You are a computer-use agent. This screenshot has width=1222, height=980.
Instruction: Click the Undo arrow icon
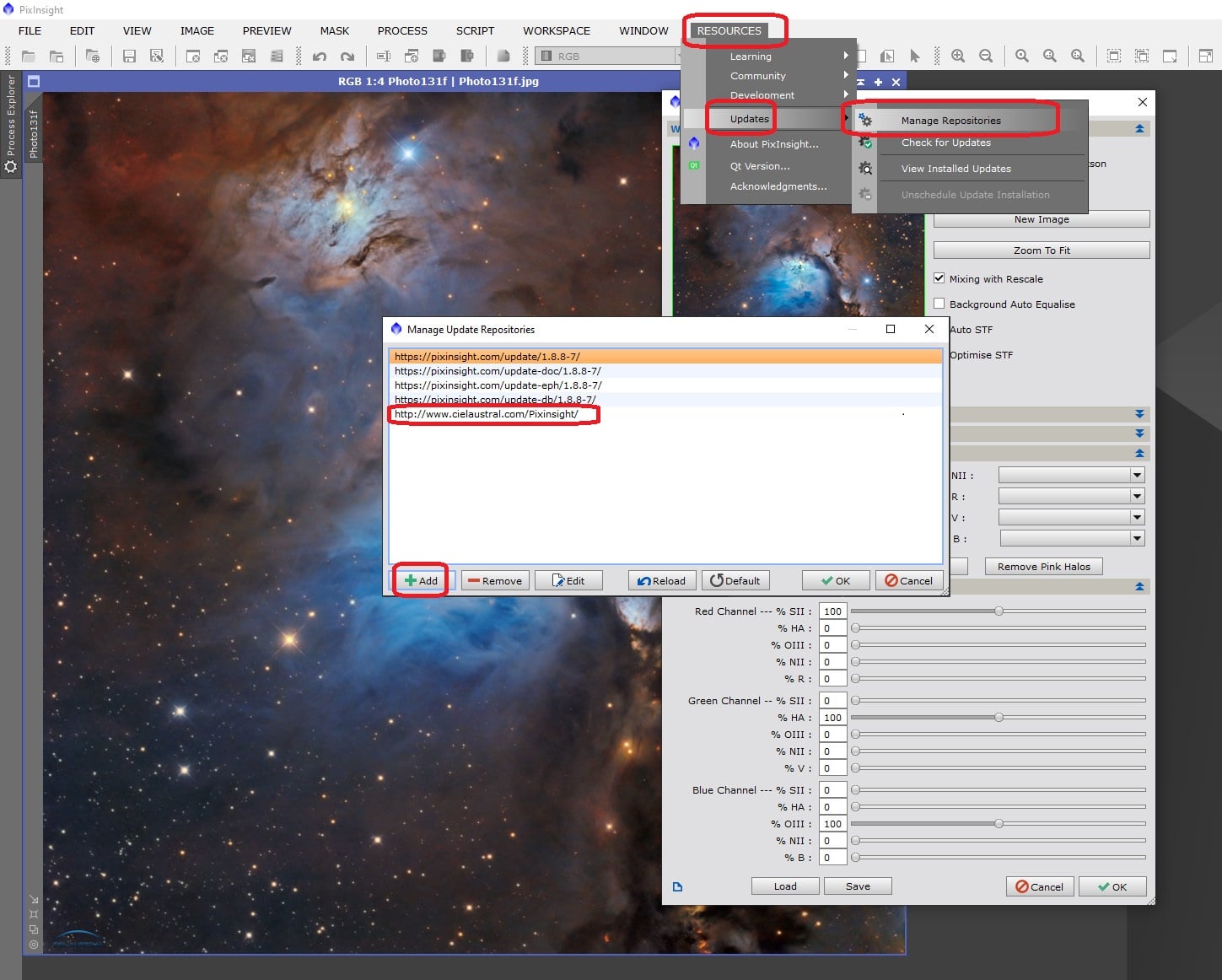point(320,57)
